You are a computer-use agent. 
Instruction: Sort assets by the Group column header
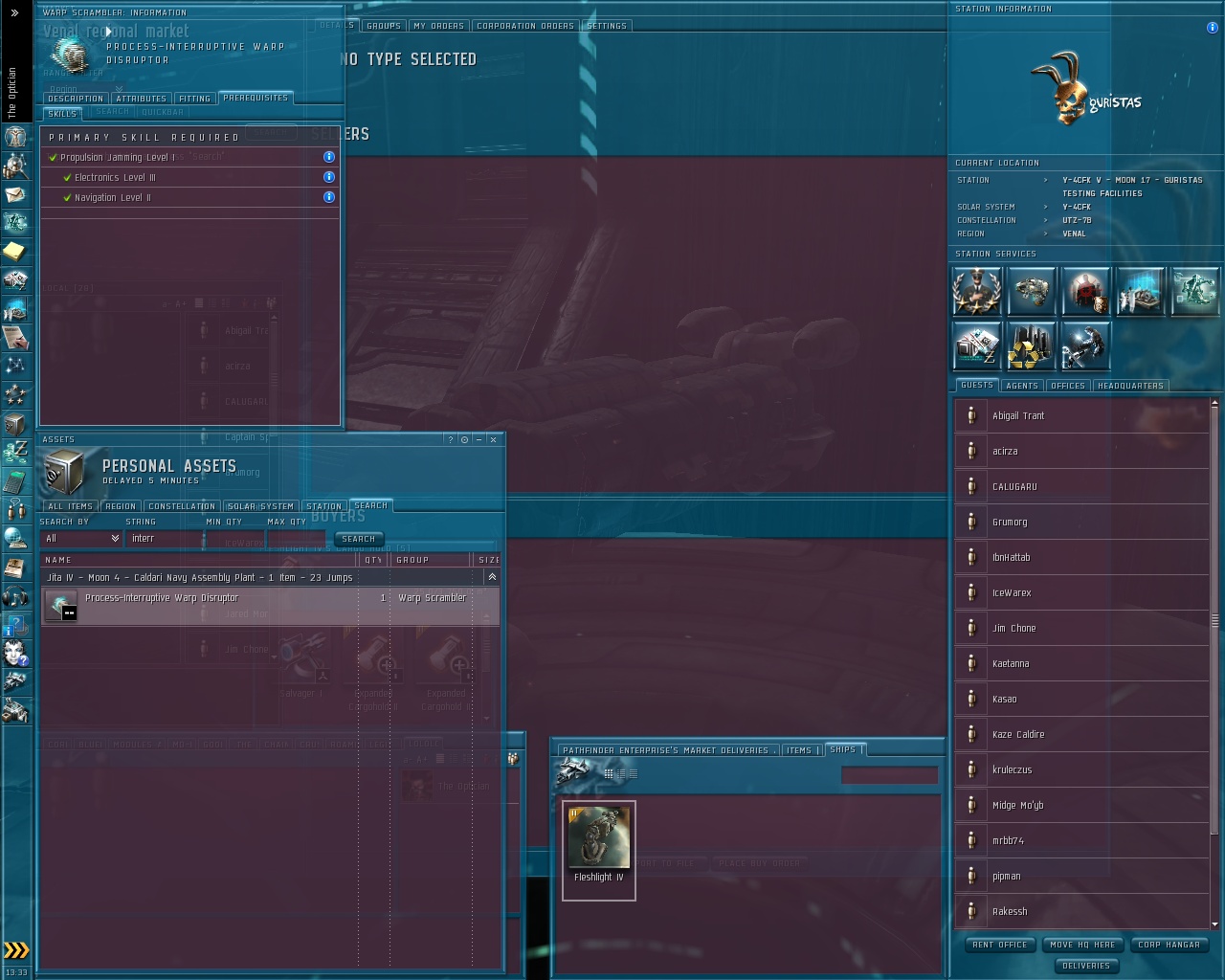431,560
